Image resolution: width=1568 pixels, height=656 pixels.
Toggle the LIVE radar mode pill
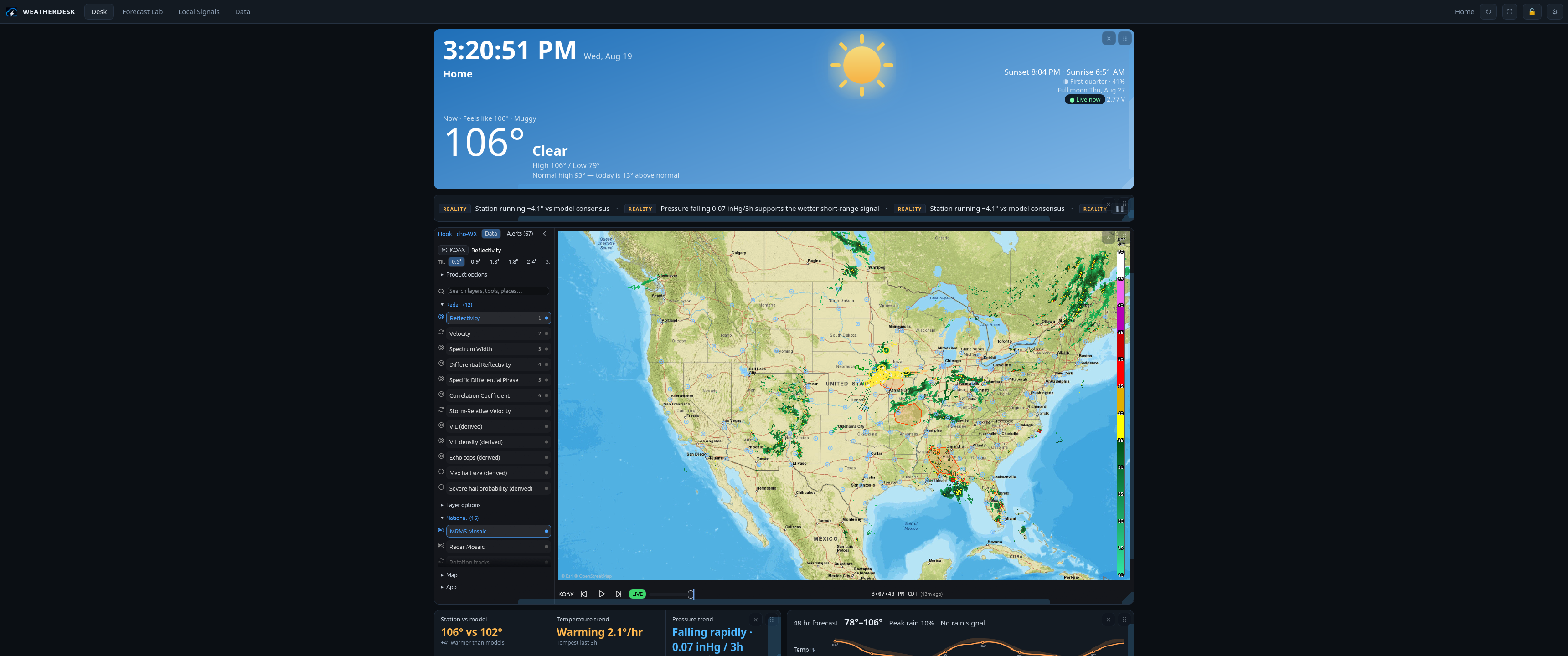click(x=637, y=594)
